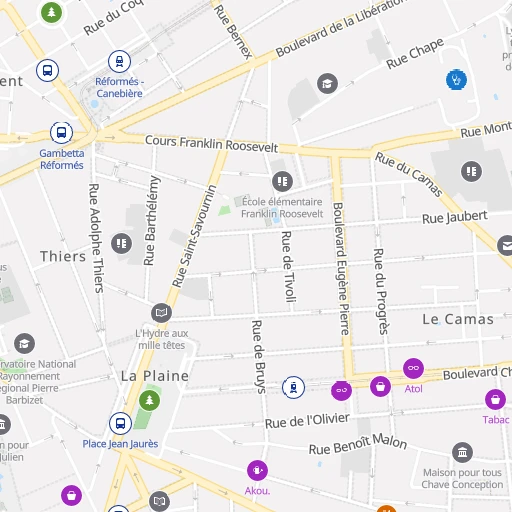Viewport: 512px width, 512px height.
Task: Open the Maison pour tous Chave Conception icon
Action: pos(462,453)
